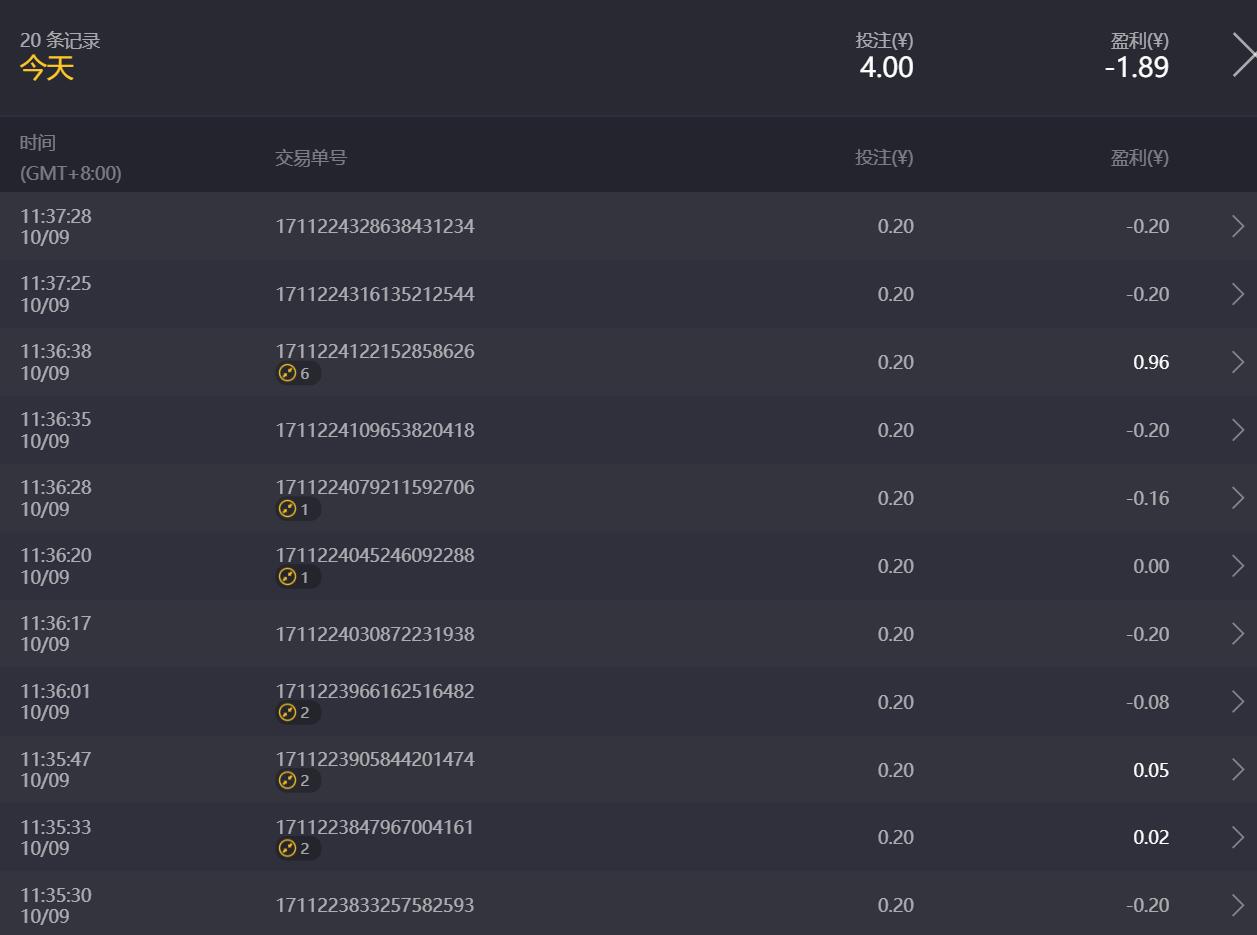Open transaction 1711224328638431234

pos(375,227)
